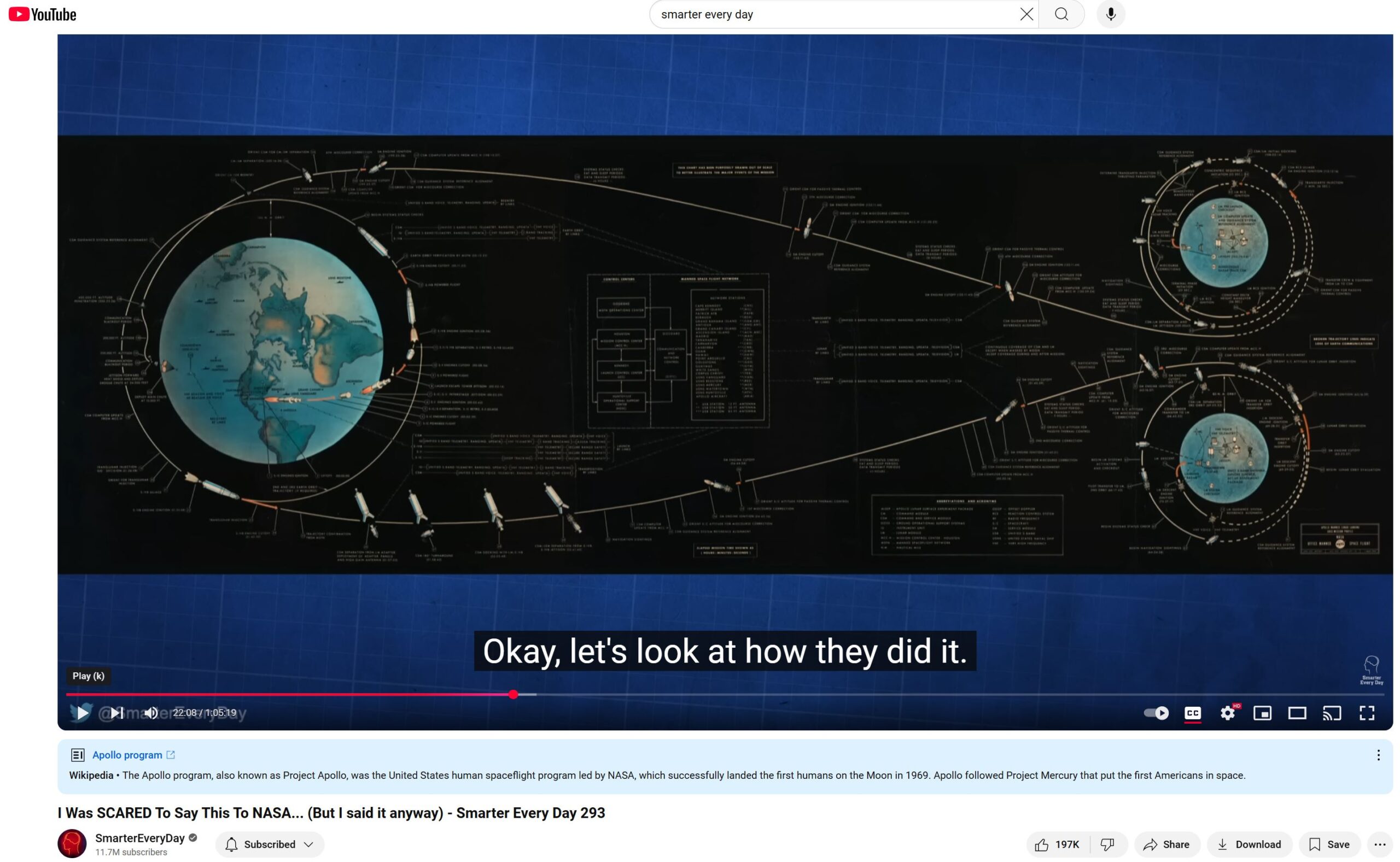Switch to miniplayer mode
The height and width of the screenshot is (862, 1400).
tap(1262, 713)
